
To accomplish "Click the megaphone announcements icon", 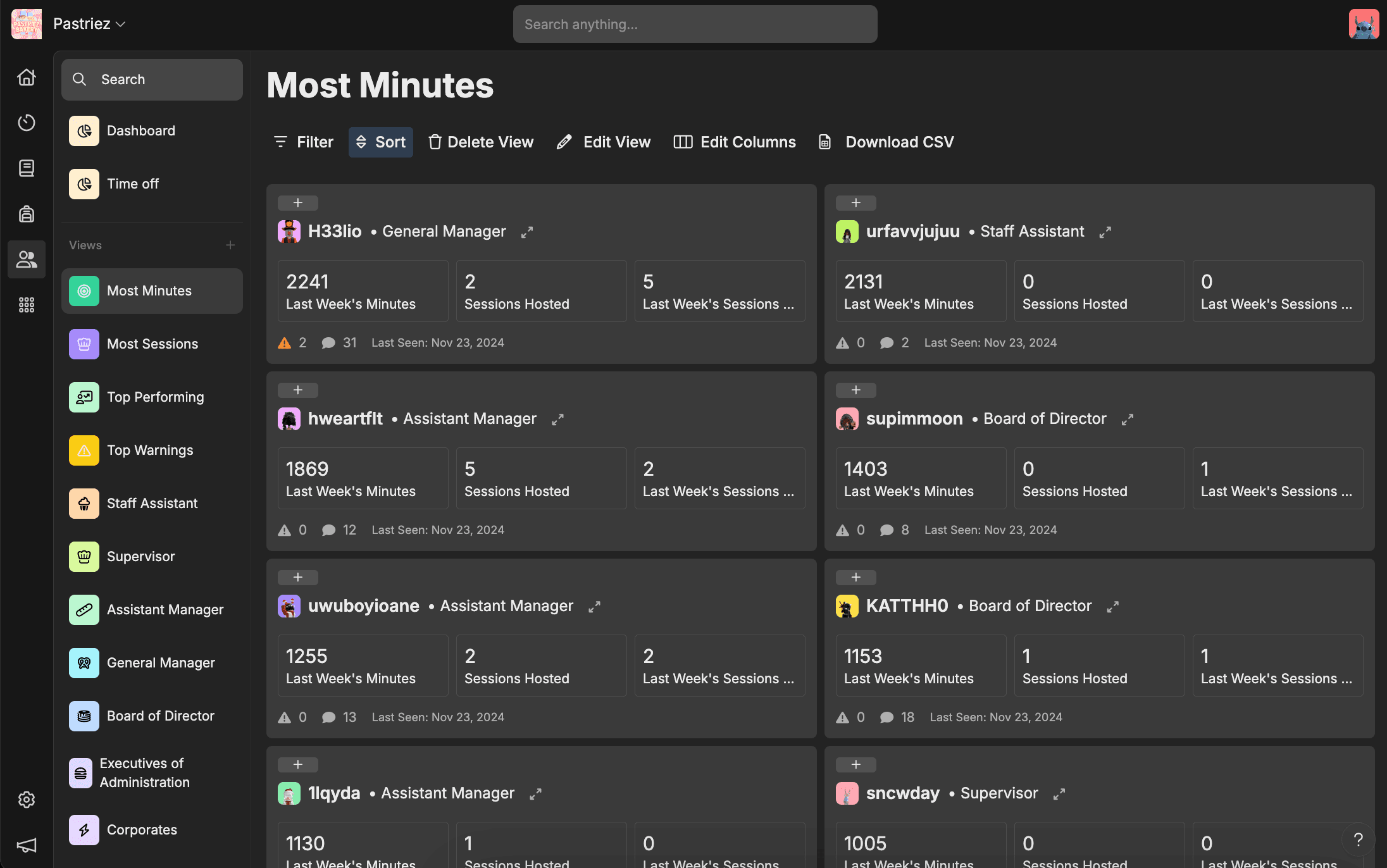I will 26,845.
